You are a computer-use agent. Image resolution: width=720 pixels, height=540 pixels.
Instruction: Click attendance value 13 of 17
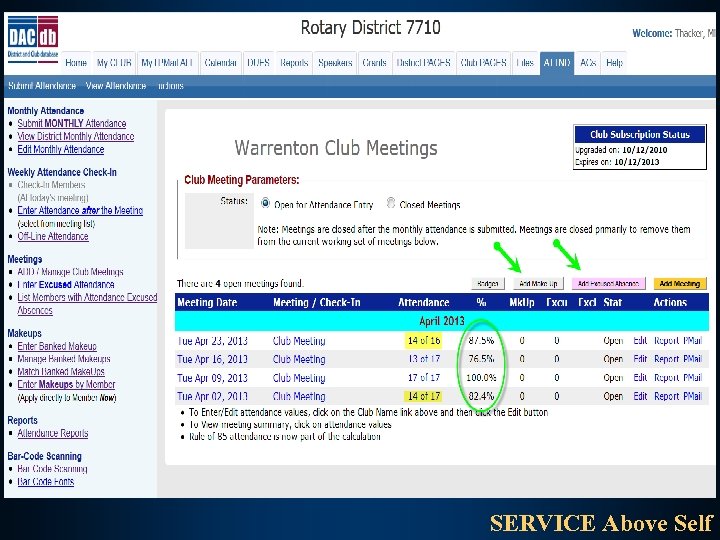coord(424,359)
